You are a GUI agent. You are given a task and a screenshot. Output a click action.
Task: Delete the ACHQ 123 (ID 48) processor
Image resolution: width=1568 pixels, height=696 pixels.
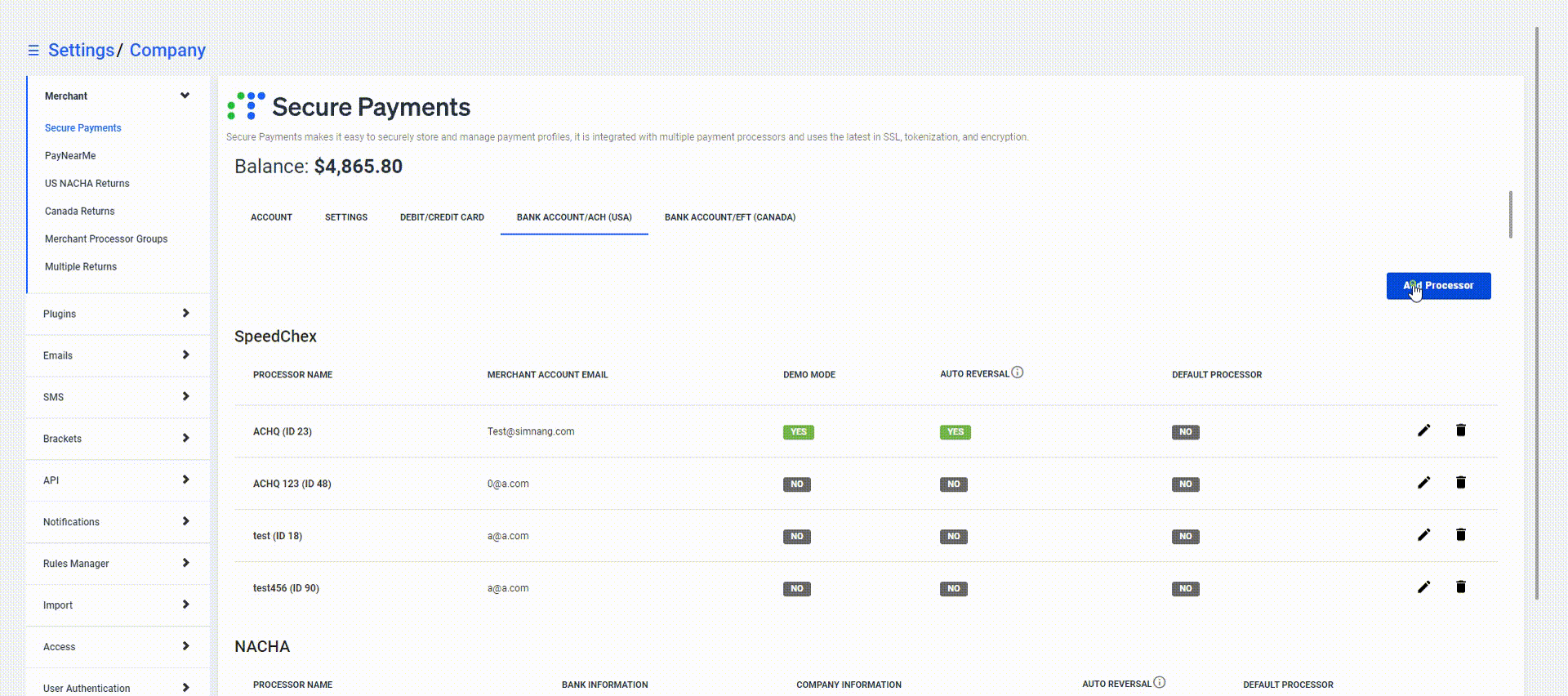1461,483
